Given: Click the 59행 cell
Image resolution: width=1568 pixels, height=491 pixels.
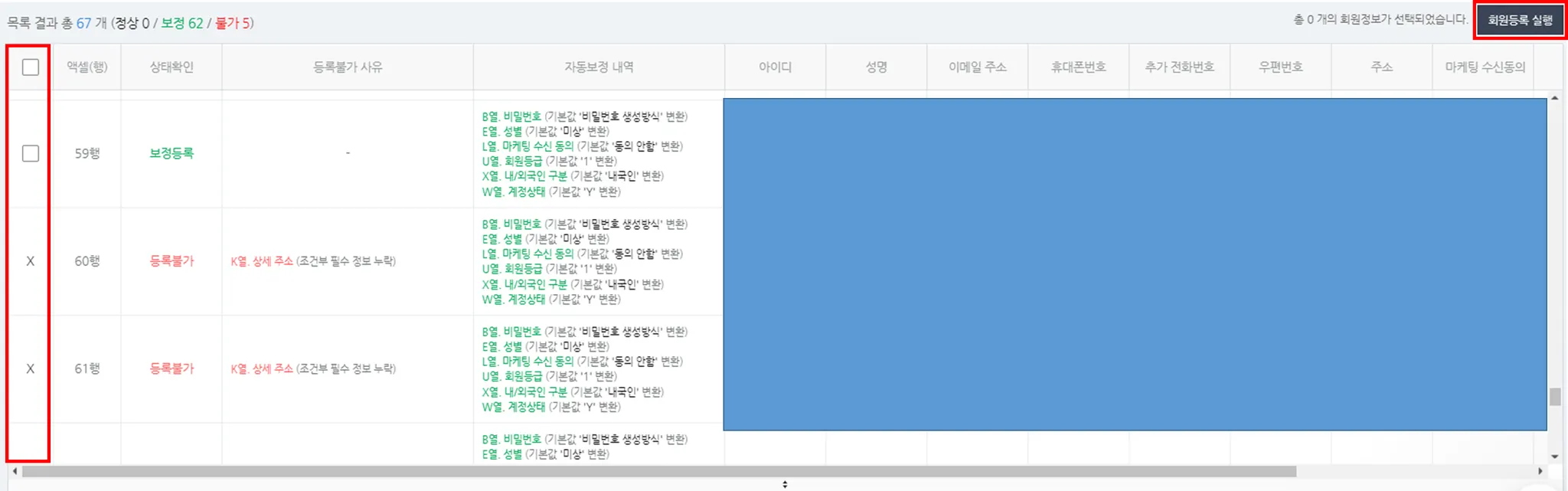Looking at the screenshot, I should pos(87,153).
